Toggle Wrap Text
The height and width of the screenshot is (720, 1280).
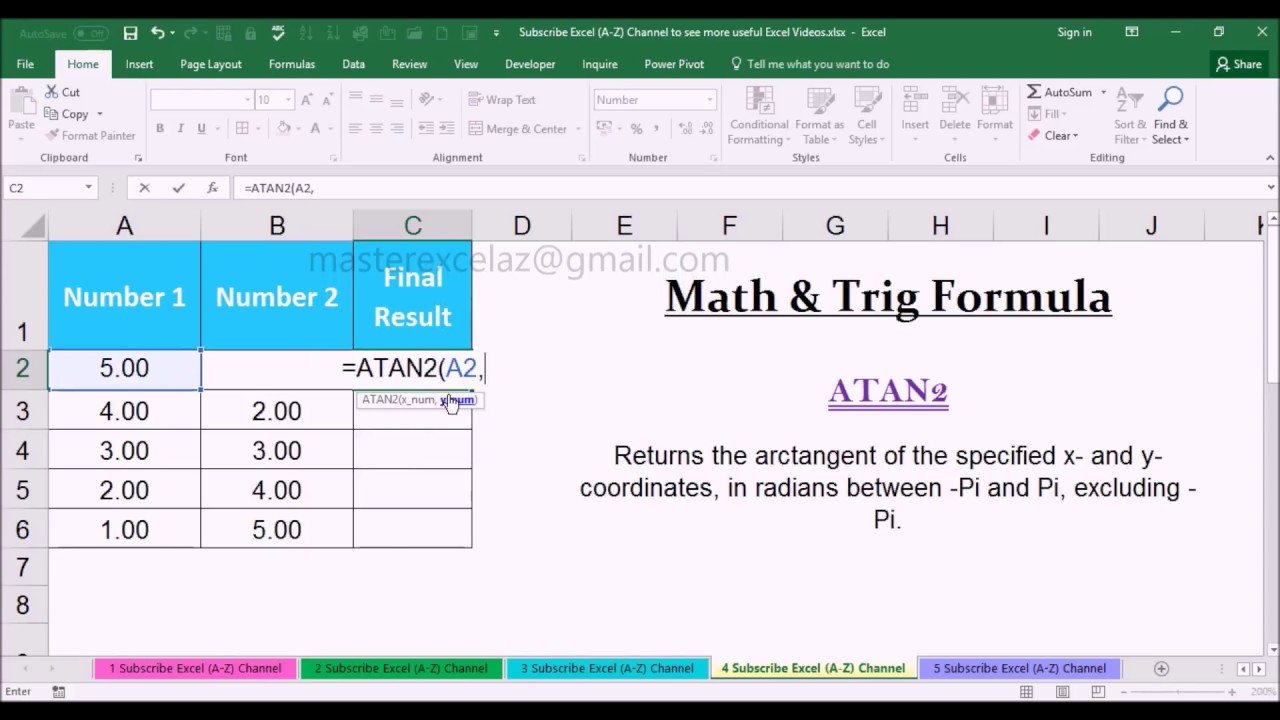pyautogui.click(x=501, y=100)
